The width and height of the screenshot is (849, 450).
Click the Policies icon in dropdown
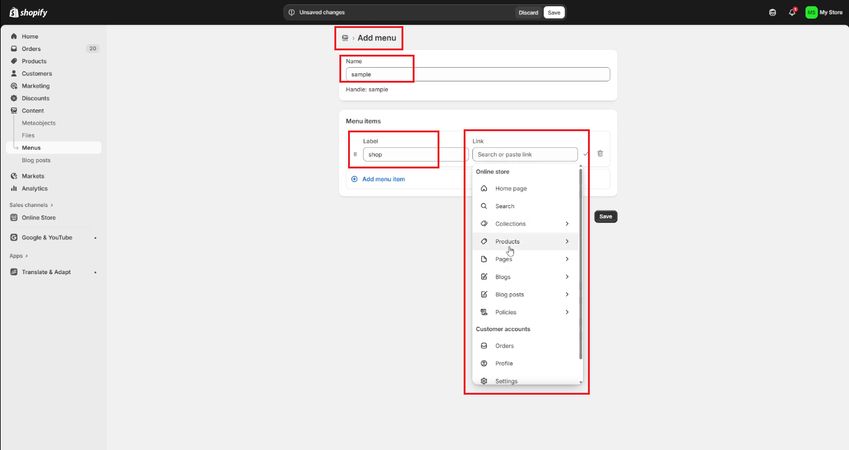click(484, 312)
